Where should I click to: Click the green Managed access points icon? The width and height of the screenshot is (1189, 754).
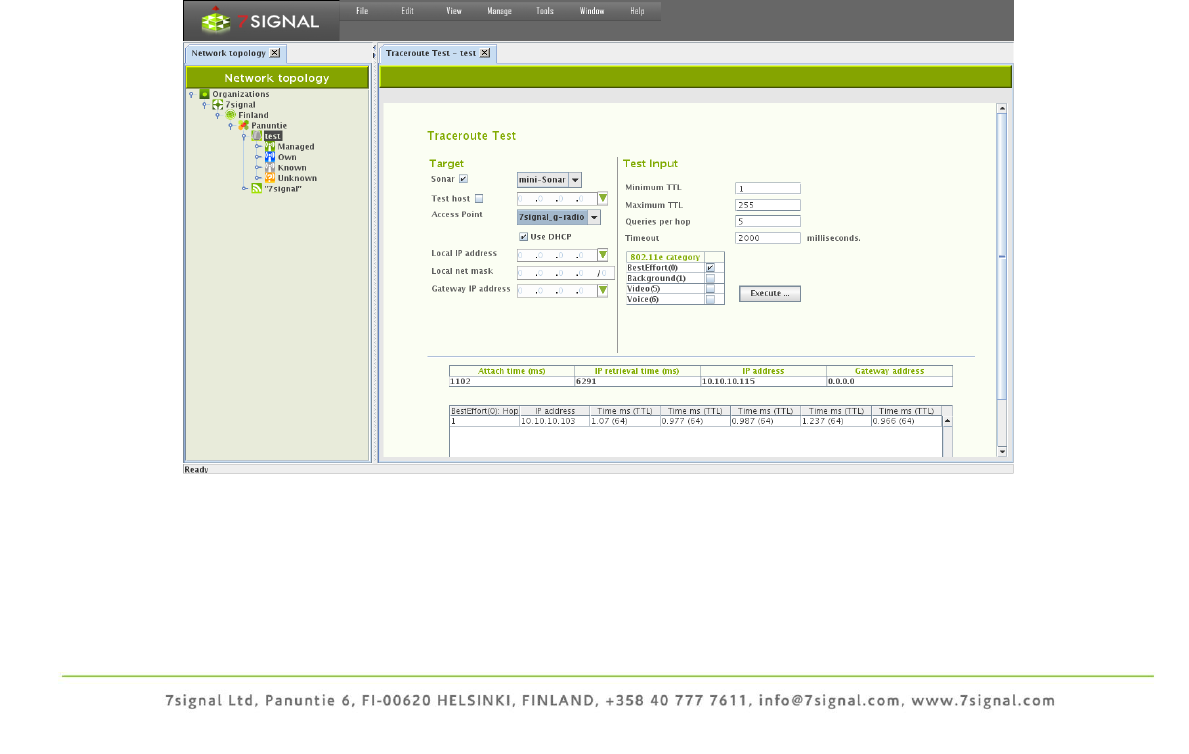pyautogui.click(x=270, y=146)
